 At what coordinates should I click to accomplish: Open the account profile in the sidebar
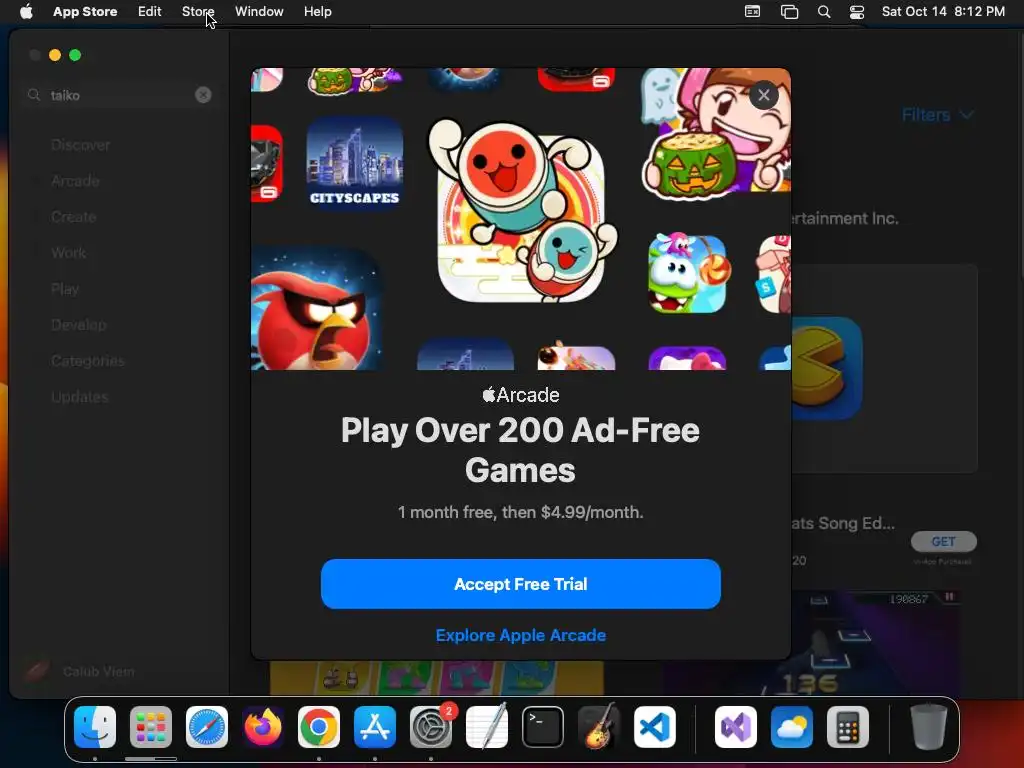pos(78,671)
